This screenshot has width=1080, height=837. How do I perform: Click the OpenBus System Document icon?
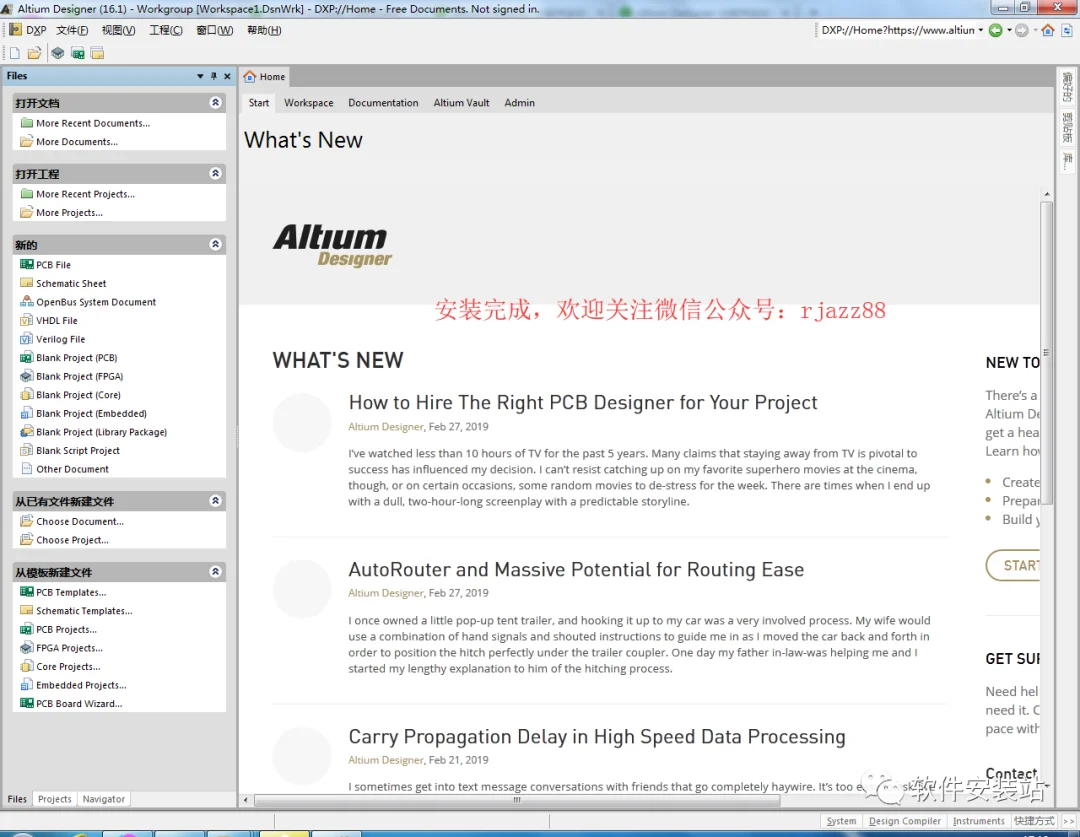(x=27, y=302)
